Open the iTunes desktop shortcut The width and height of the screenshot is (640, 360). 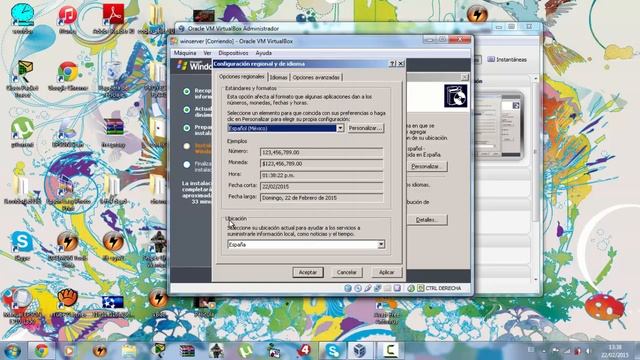click(x=68, y=19)
